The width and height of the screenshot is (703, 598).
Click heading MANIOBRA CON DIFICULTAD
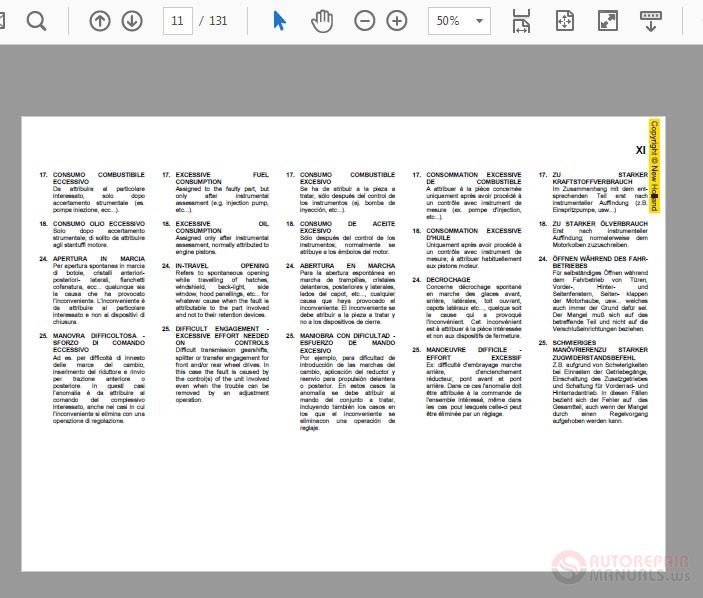(x=347, y=343)
